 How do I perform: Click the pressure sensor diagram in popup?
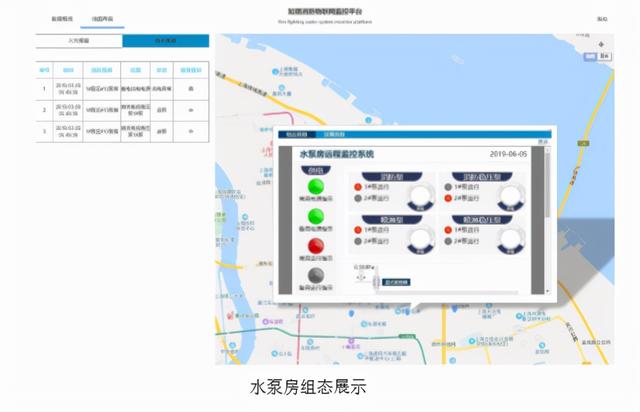tap(367, 278)
